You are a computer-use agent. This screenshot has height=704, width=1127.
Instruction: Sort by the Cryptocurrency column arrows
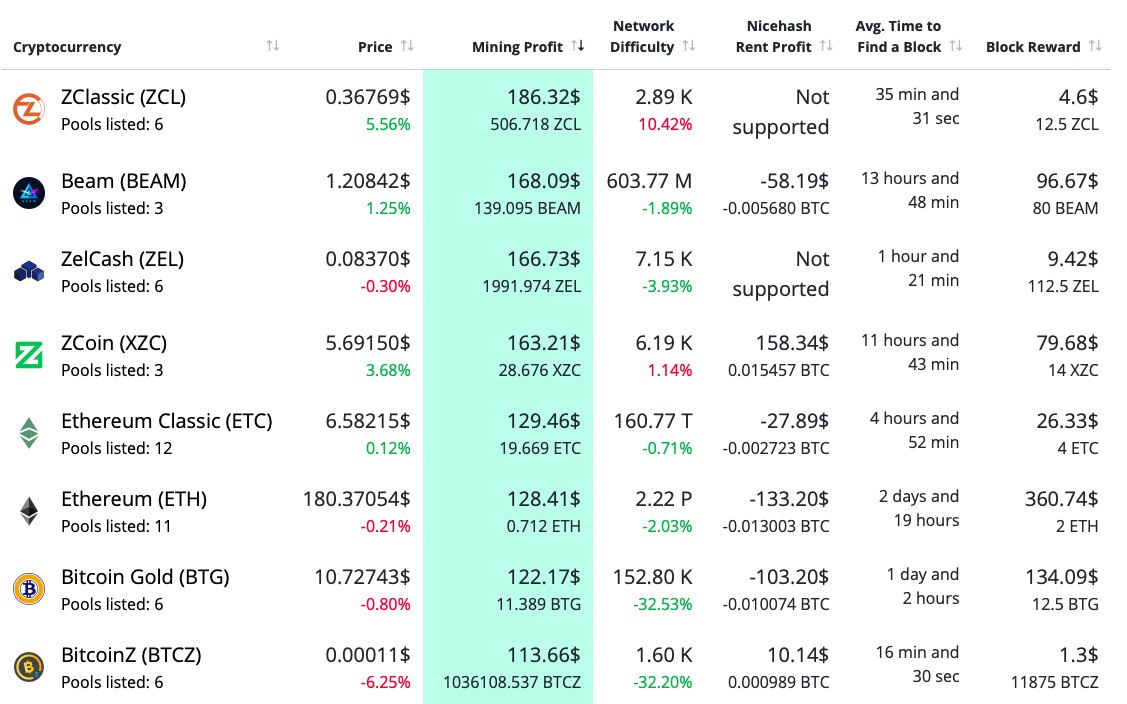272,46
